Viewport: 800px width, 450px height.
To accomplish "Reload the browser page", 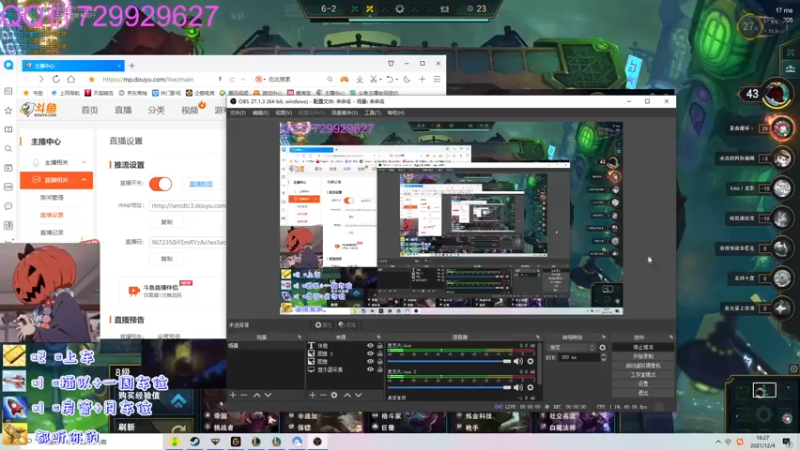I will pos(56,79).
